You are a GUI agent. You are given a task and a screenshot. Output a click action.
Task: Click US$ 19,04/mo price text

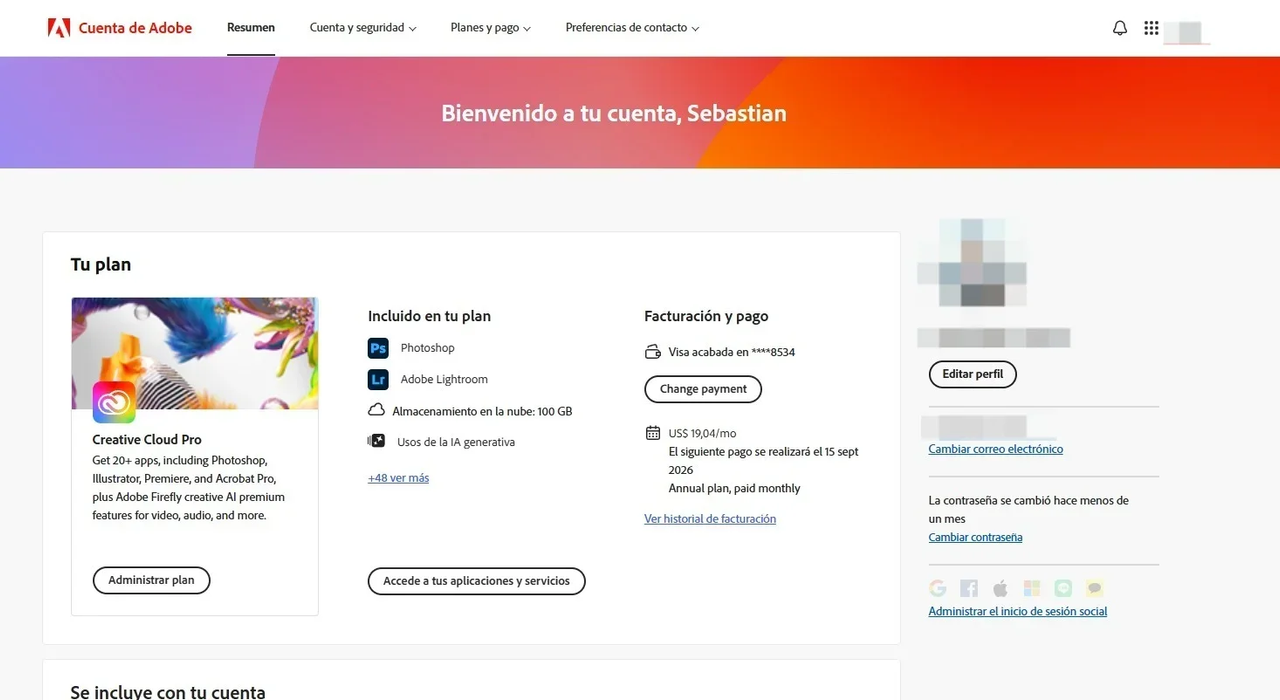[702, 433]
